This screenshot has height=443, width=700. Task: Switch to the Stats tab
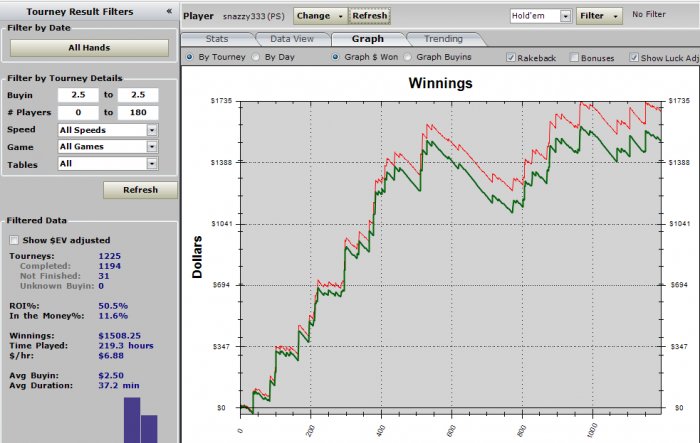click(x=217, y=39)
